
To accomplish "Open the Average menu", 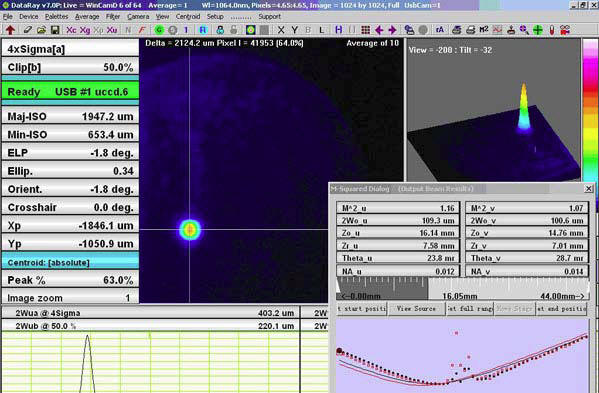I will pos(87,16).
